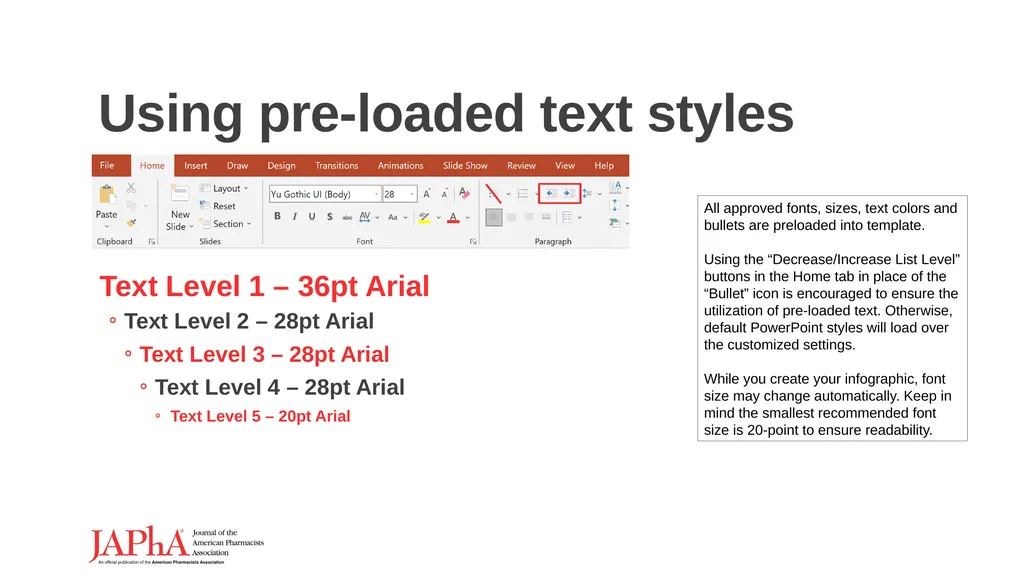Click the Increase List Level arrow icon
Image resolution: width=1024 pixels, height=576 pixels.
(x=569, y=193)
